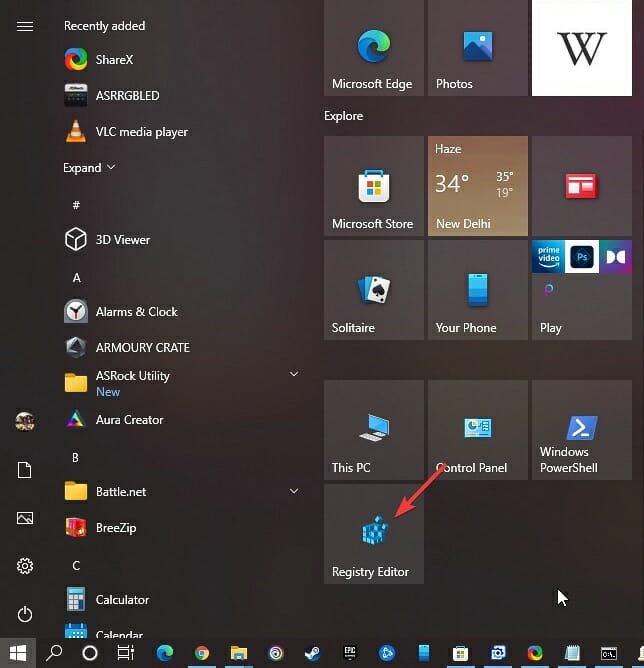Viewport: 644px width, 668px height.
Task: Expand the ASRock Utility folder chevron
Action: [x=293, y=374]
